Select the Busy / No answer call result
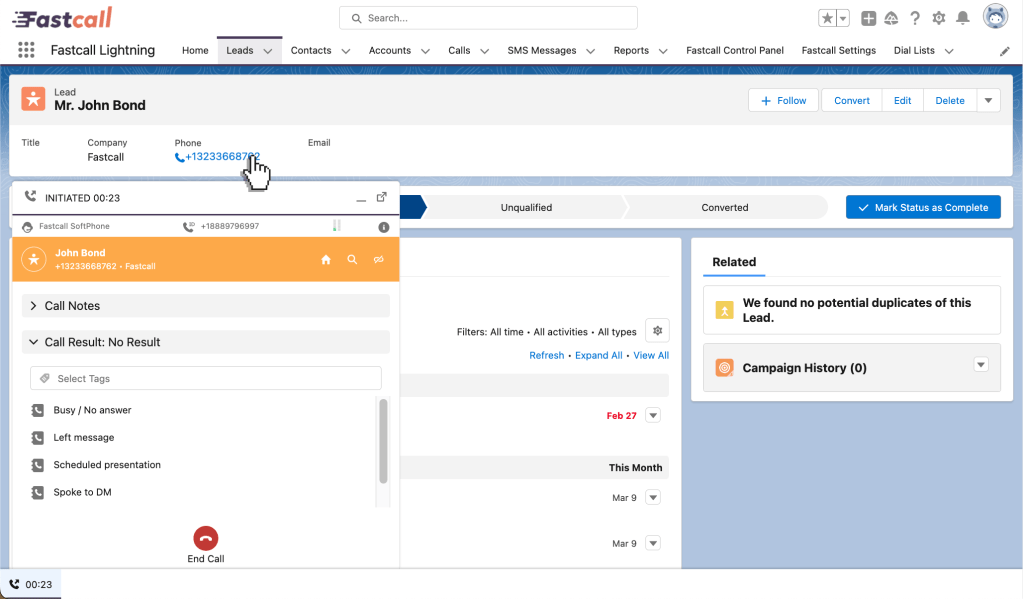Image resolution: width=1023 pixels, height=599 pixels. tap(92, 410)
